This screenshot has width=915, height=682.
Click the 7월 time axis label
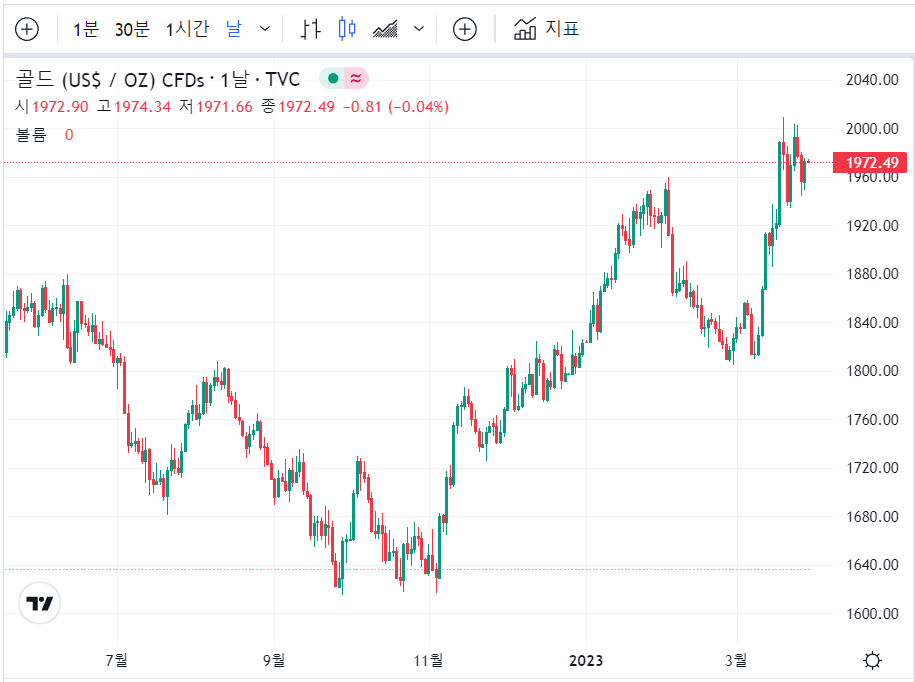[117, 660]
